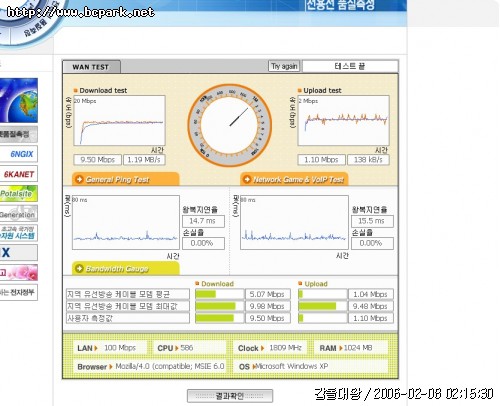
Task: Click the 5.07 Mbps value
Action: (x=267, y=294)
